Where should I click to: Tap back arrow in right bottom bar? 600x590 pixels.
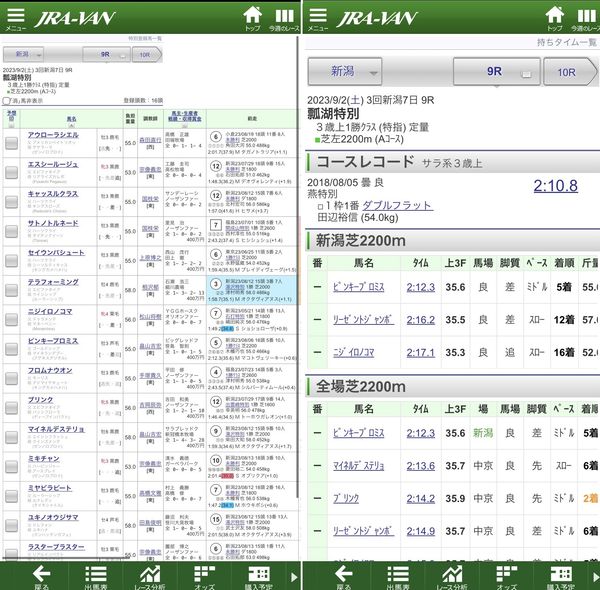coord(343,577)
